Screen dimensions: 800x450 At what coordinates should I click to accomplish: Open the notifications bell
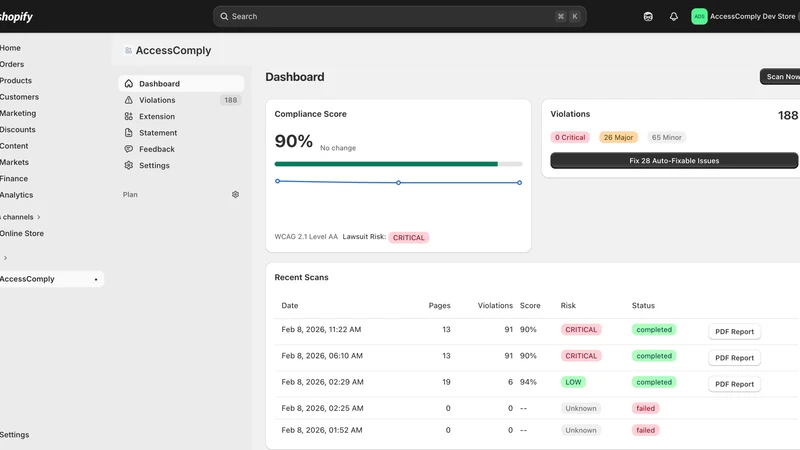673,16
